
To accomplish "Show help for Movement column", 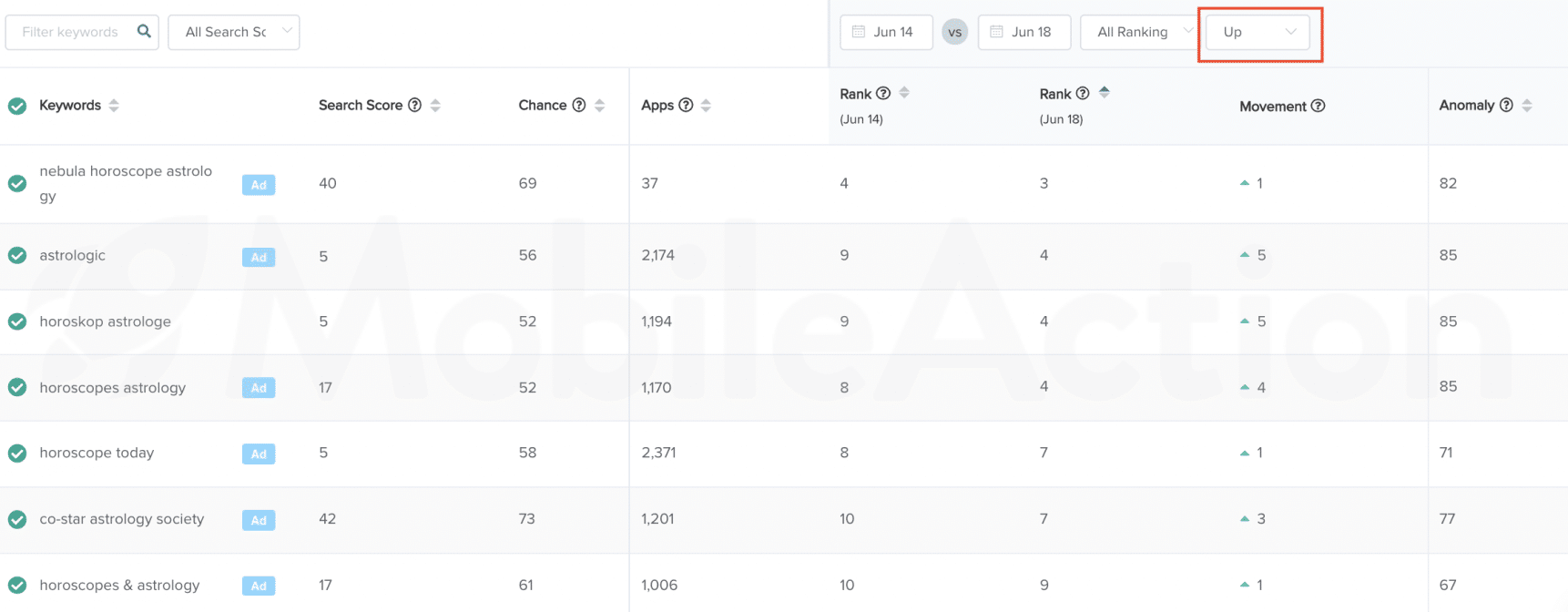I will pos(1318,106).
